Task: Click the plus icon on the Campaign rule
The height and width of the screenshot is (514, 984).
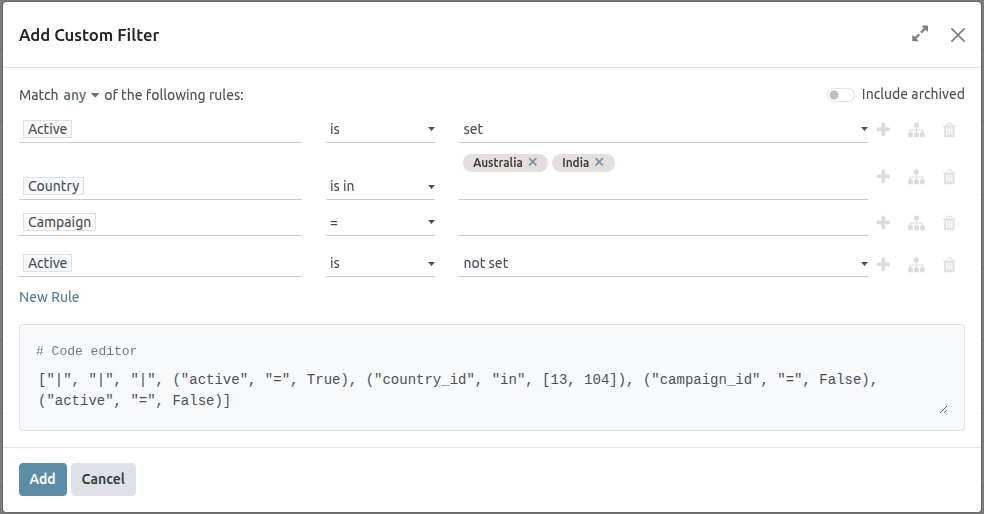Action: point(883,223)
